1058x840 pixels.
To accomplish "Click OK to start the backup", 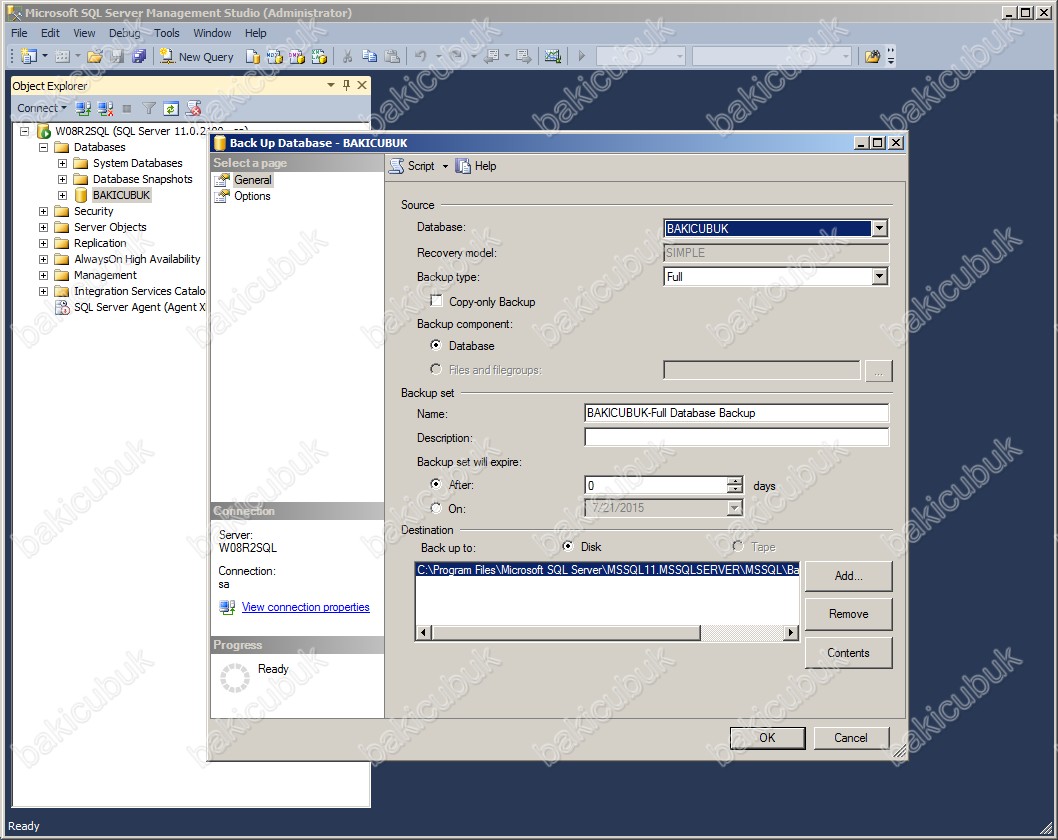I will click(x=767, y=737).
